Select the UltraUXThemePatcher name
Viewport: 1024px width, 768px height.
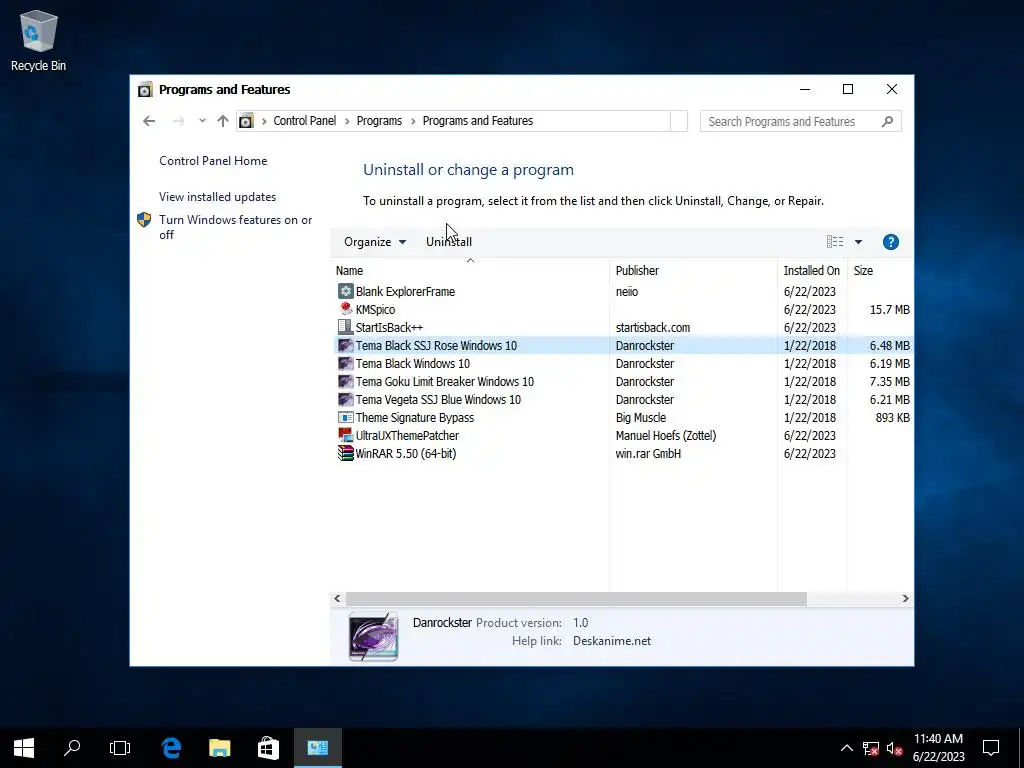pos(407,435)
